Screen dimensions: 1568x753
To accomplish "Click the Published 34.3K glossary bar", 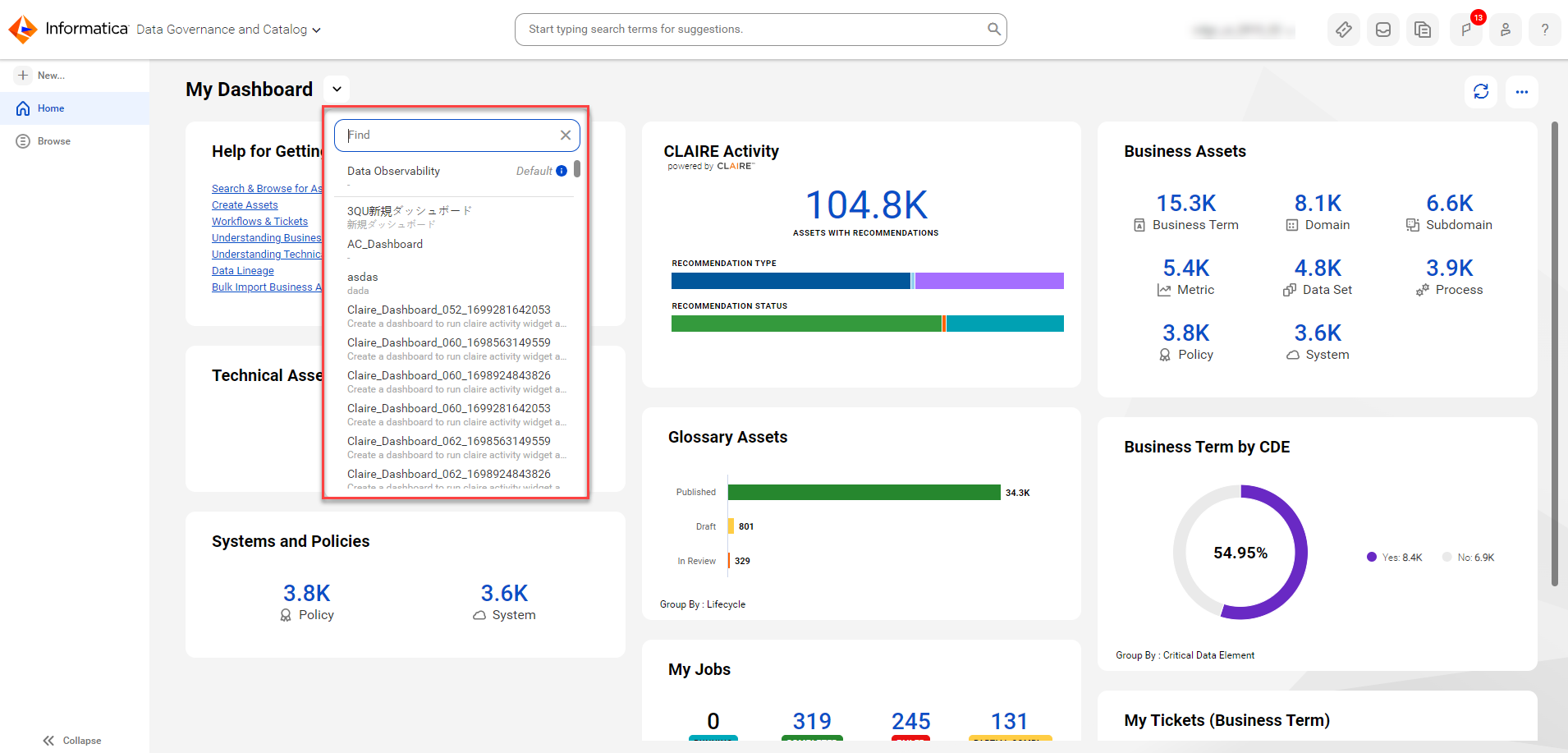I will (864, 492).
